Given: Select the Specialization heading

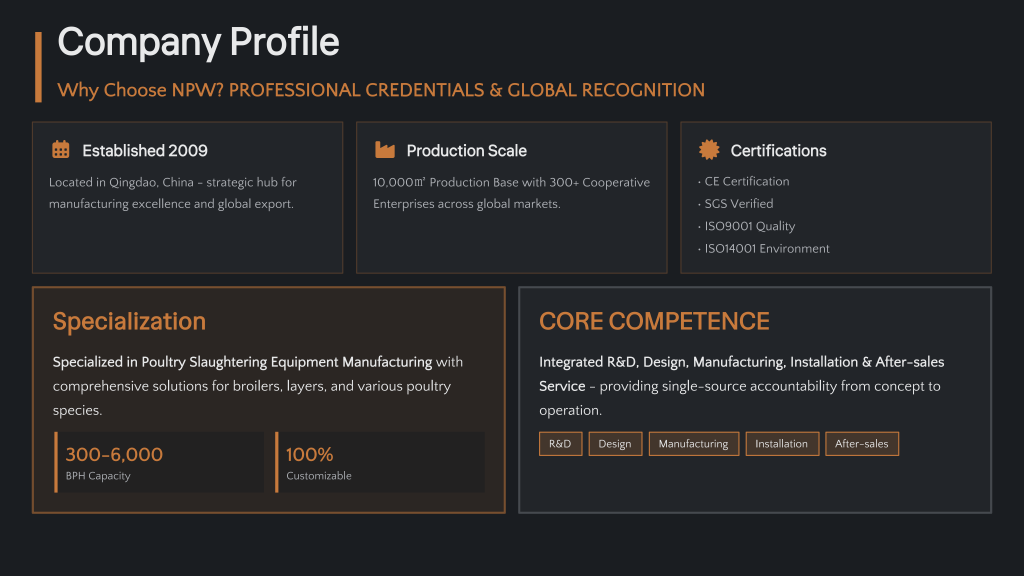Looking at the screenshot, I should pos(129,322).
